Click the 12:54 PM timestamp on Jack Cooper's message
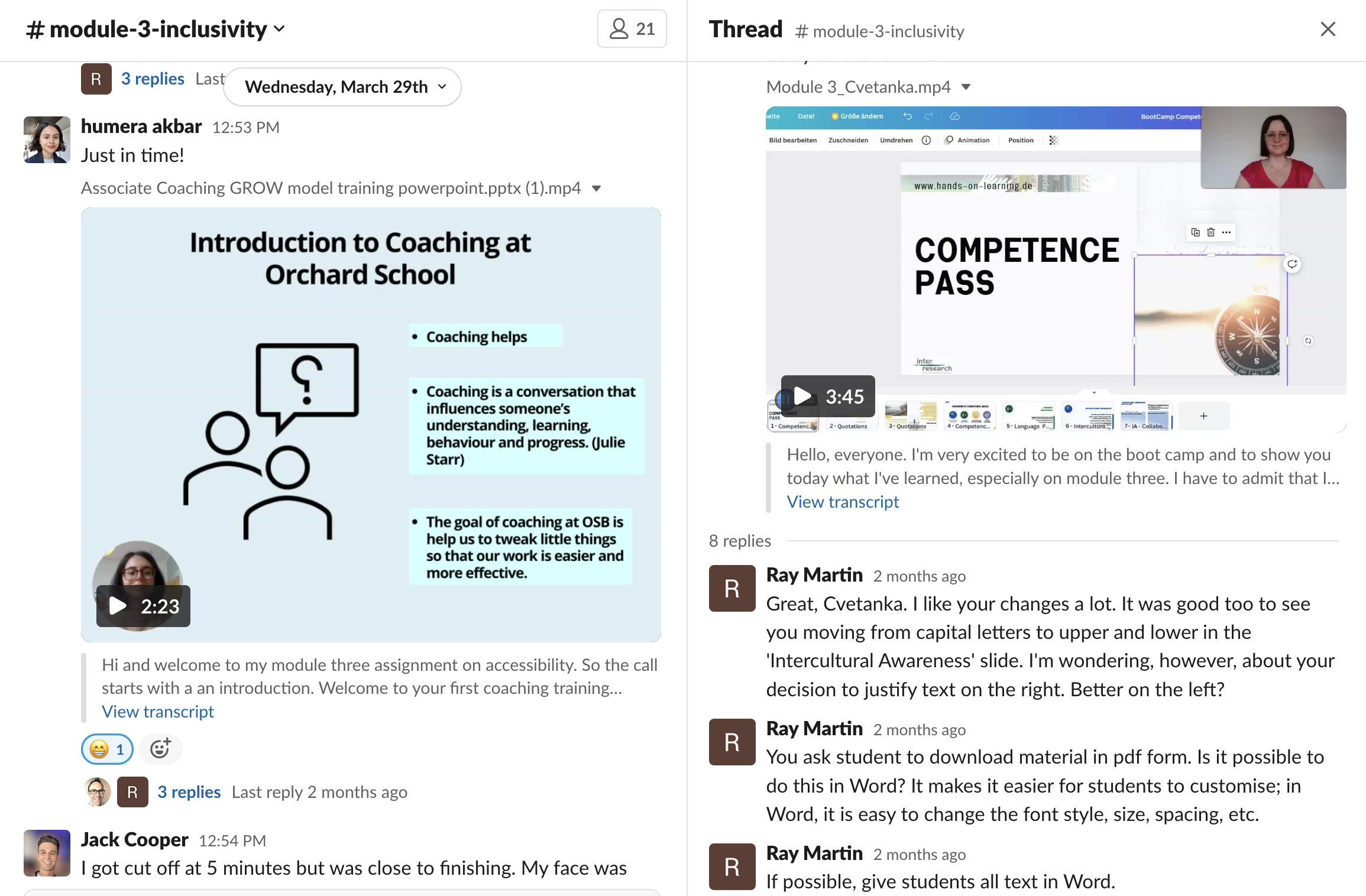Image resolution: width=1366 pixels, height=896 pixels. [232, 841]
